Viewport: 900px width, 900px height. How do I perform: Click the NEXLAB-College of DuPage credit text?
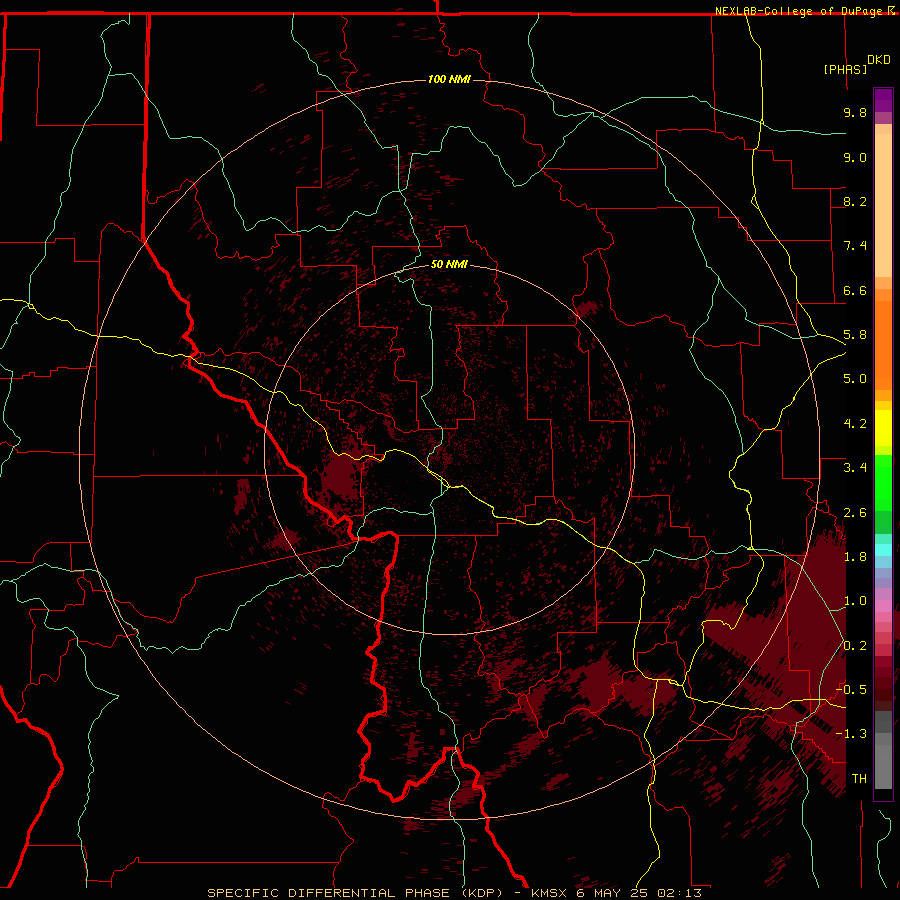click(x=798, y=11)
